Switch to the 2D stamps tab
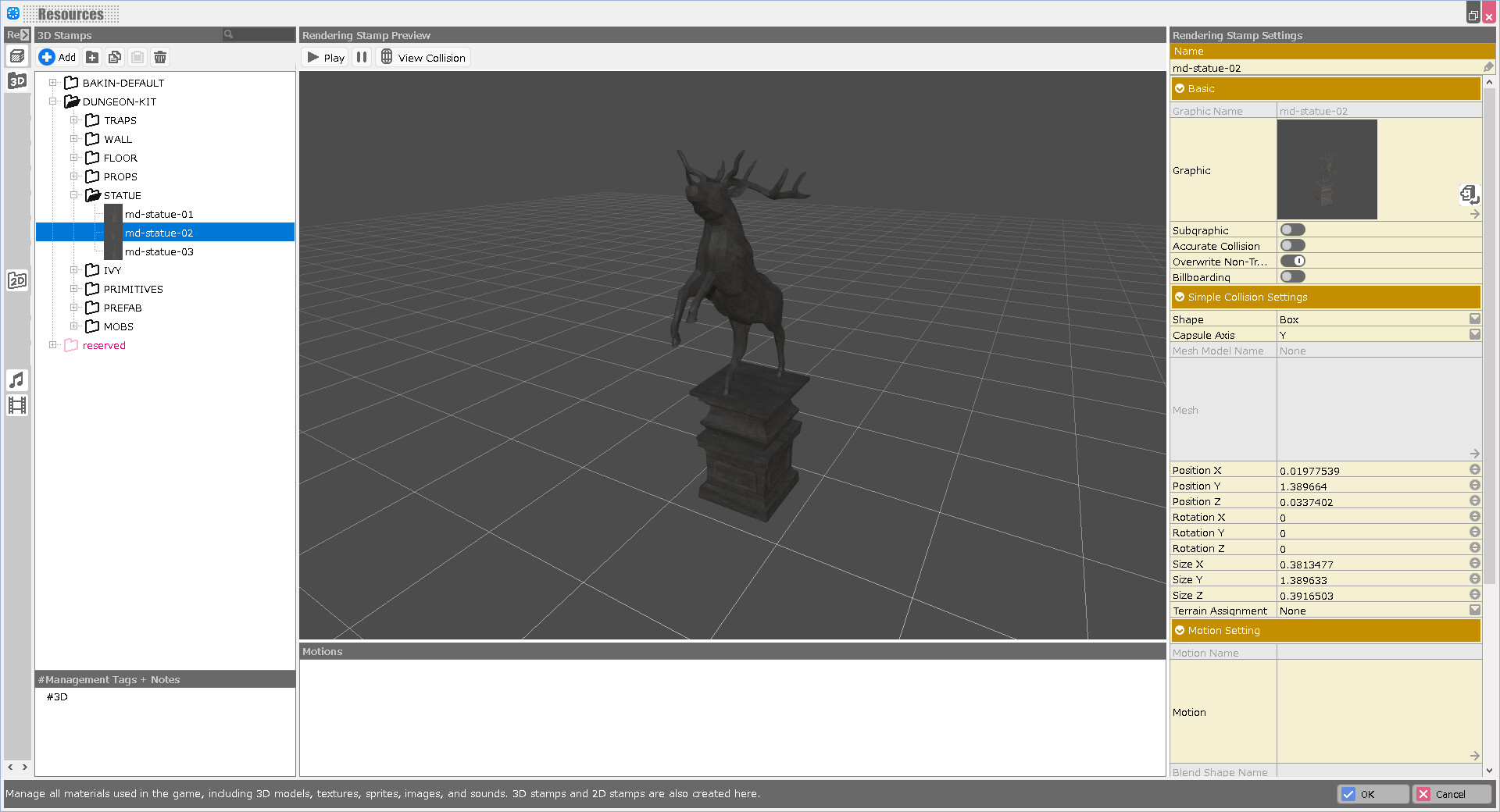1500x812 pixels. (x=16, y=280)
